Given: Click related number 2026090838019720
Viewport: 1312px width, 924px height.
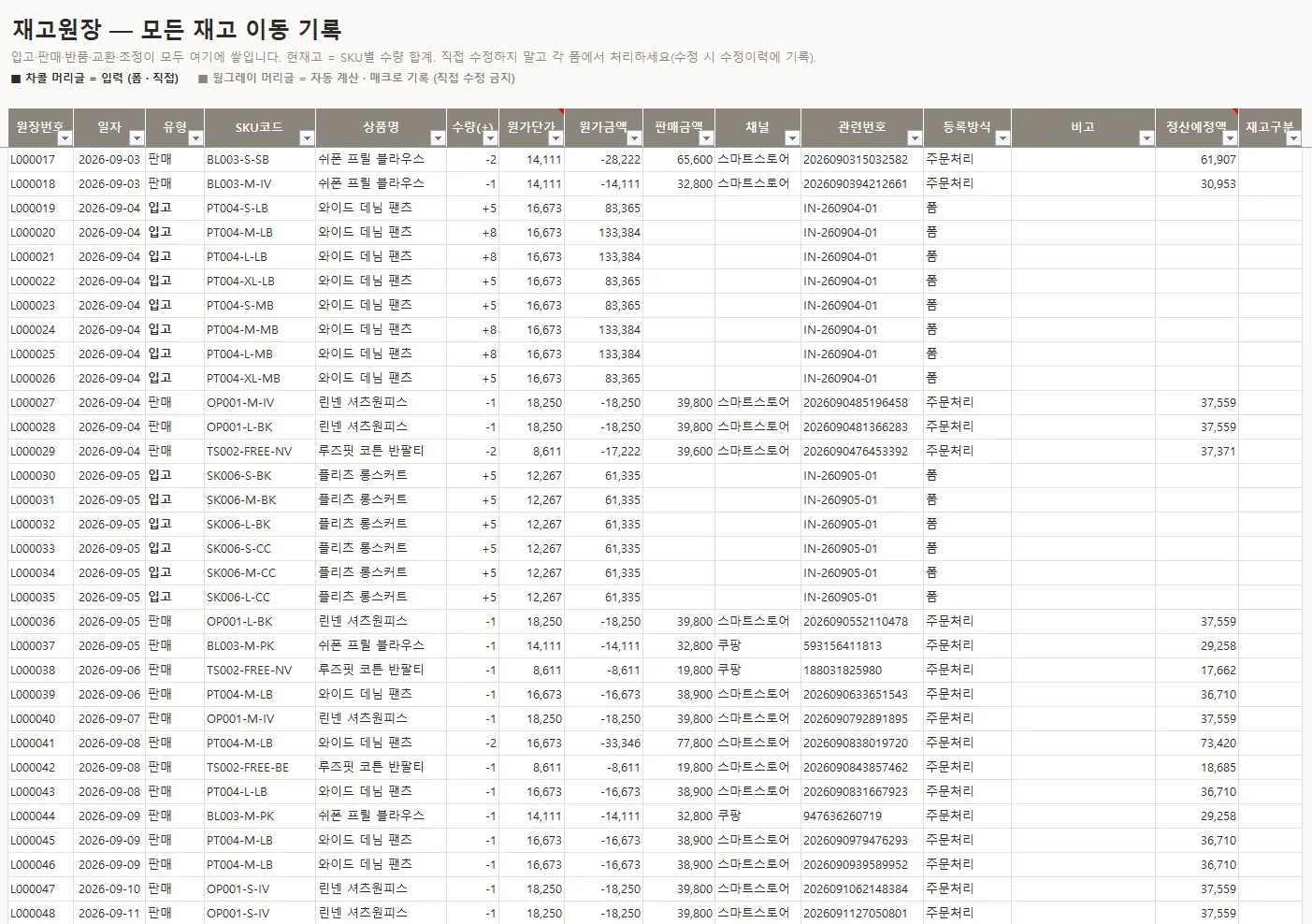Looking at the screenshot, I should (861, 744).
